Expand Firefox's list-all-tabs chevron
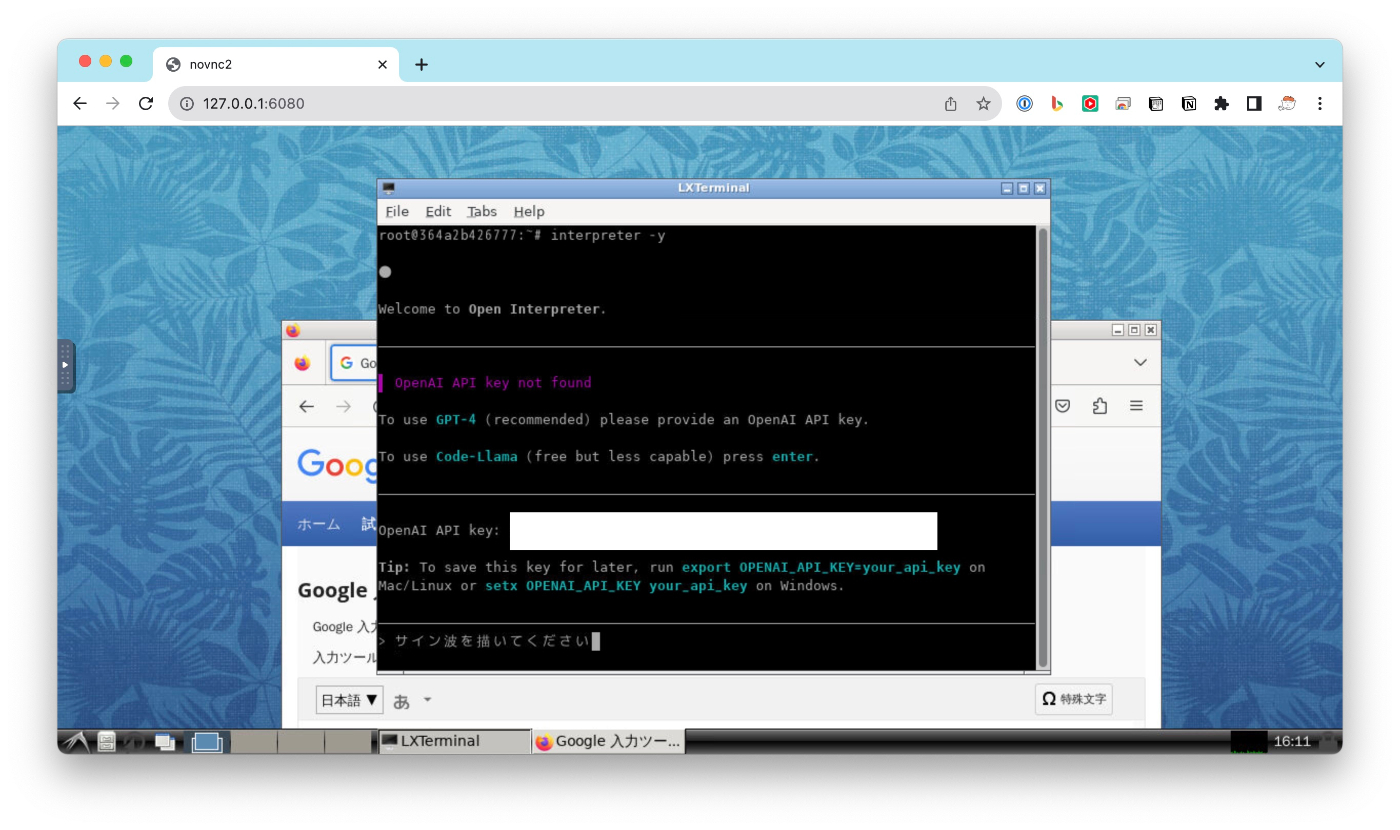The height and width of the screenshot is (830, 1400). tap(1140, 363)
